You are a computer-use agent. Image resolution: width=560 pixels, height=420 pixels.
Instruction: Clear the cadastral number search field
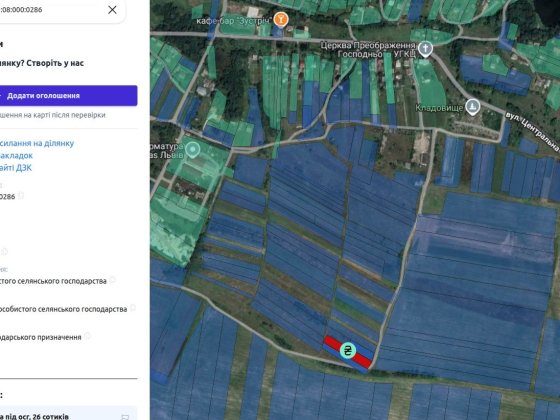click(x=112, y=10)
